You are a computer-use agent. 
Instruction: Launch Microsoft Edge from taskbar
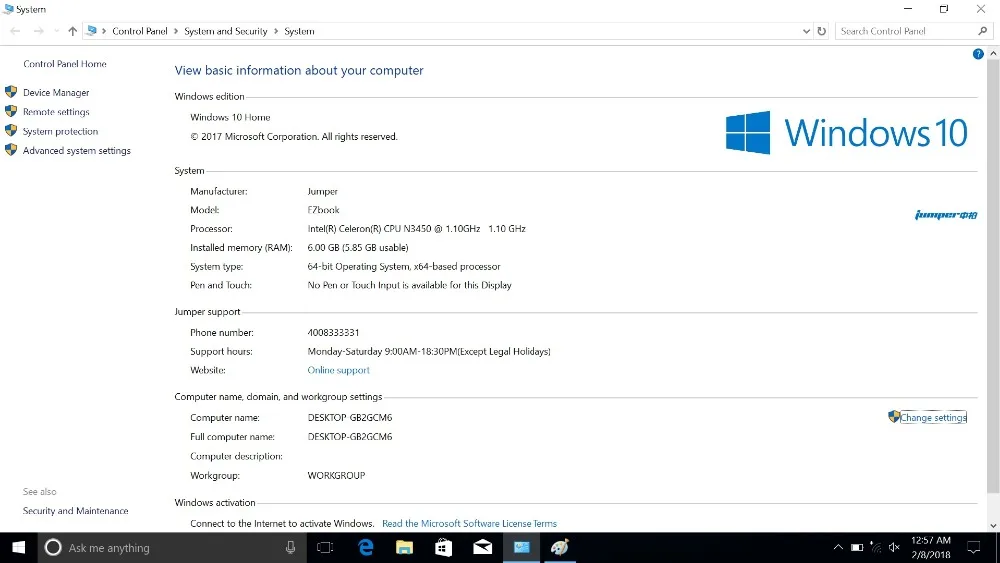coord(365,547)
